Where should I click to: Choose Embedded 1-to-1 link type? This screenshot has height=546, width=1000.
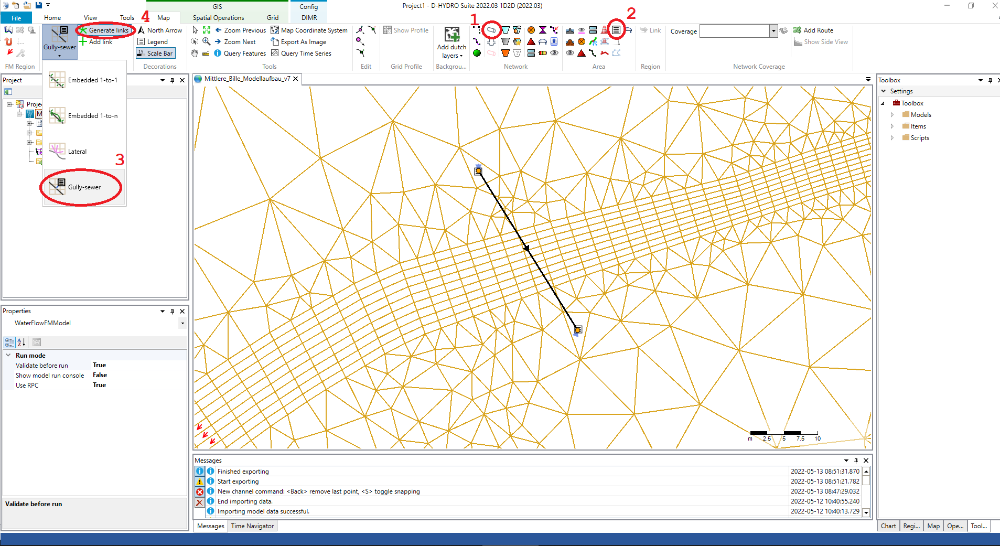pos(84,80)
